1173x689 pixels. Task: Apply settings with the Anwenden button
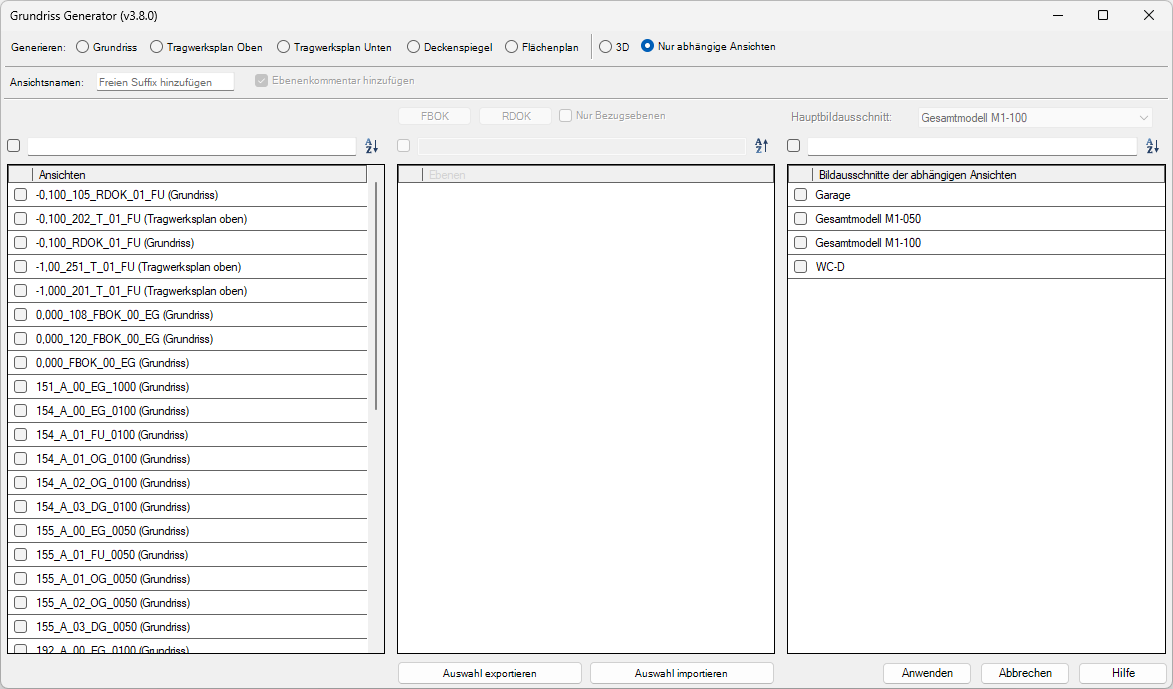coord(926,672)
